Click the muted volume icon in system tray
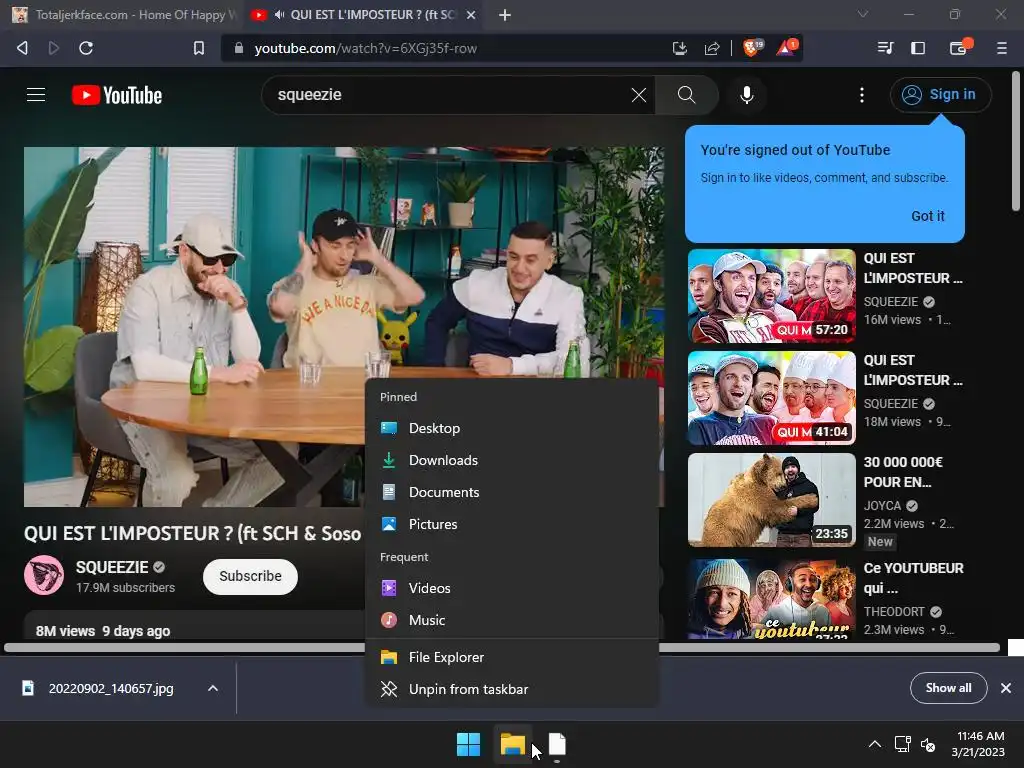This screenshot has width=1024, height=768. [x=927, y=744]
